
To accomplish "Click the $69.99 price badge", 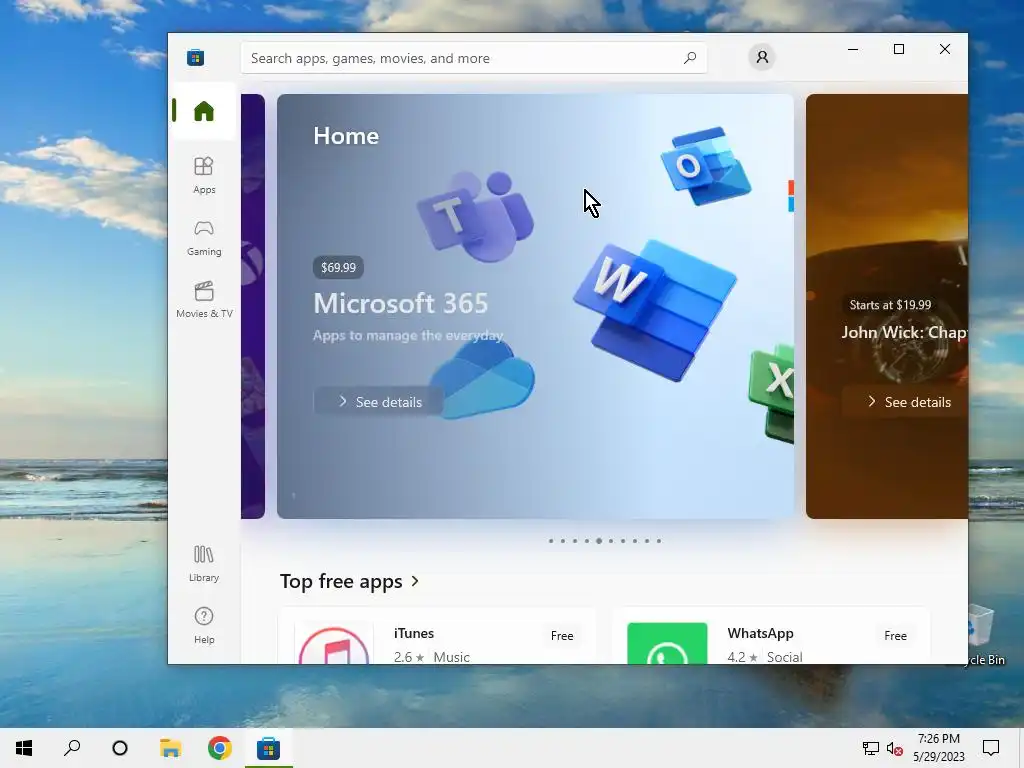I will 338,267.
